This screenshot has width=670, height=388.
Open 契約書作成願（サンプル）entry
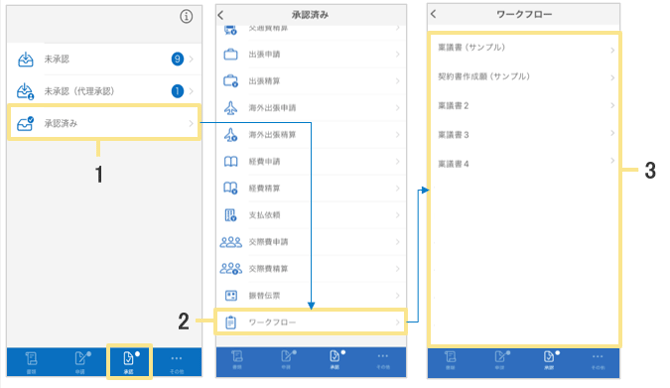pos(525,76)
